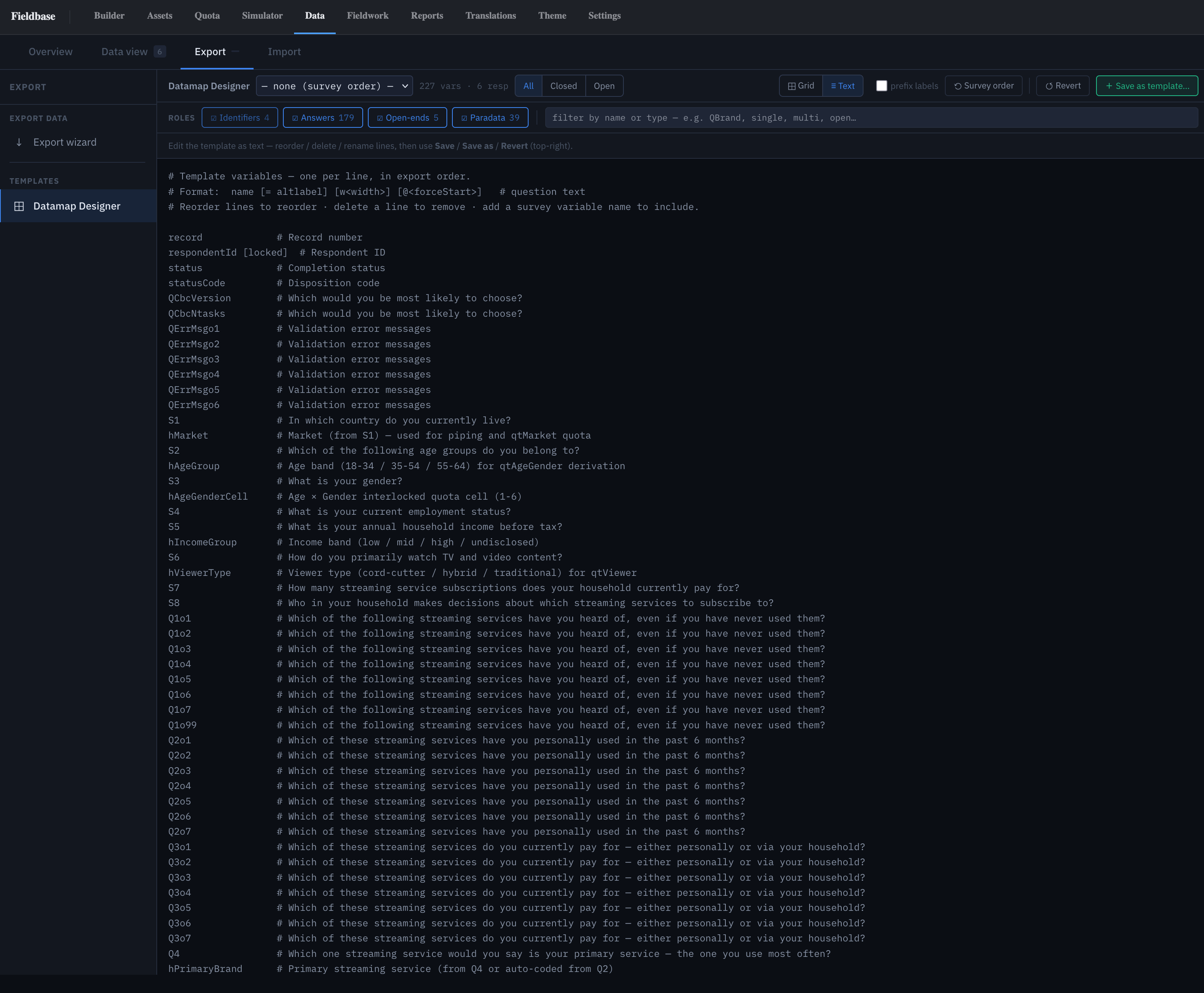Open the Reports menu
Image resolution: width=1204 pixels, height=993 pixels.
(427, 16)
